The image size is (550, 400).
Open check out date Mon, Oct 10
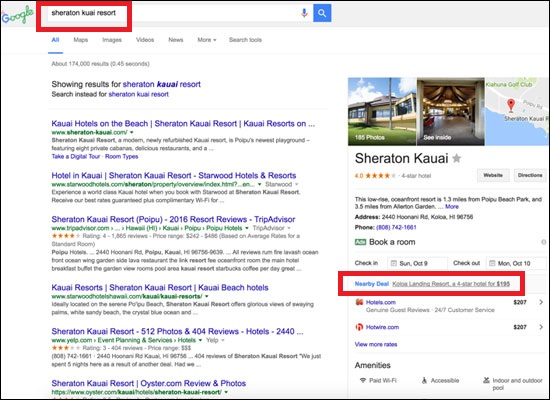516,263
